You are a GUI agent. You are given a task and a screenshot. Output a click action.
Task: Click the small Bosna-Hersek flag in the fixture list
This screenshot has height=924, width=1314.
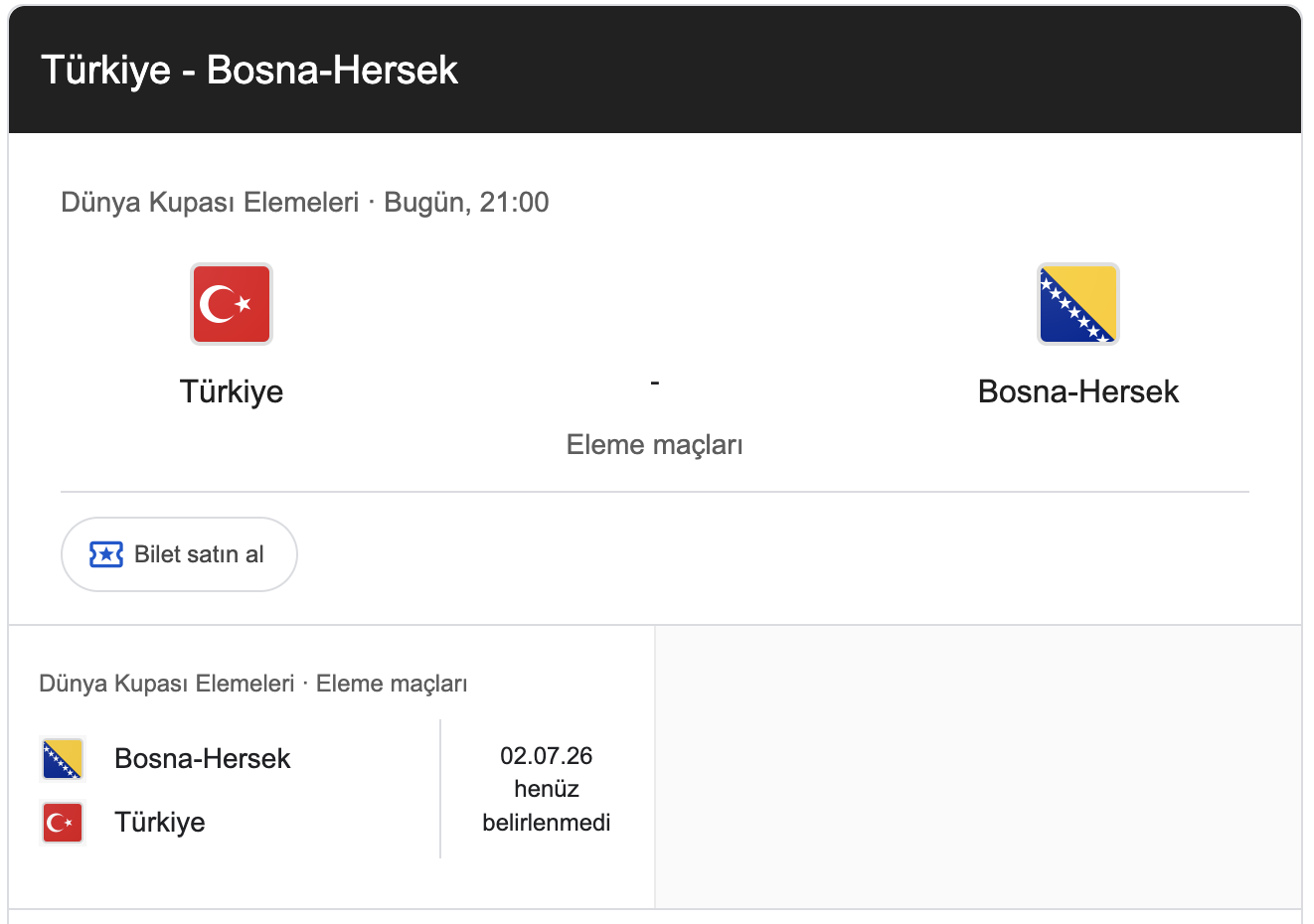[63, 759]
